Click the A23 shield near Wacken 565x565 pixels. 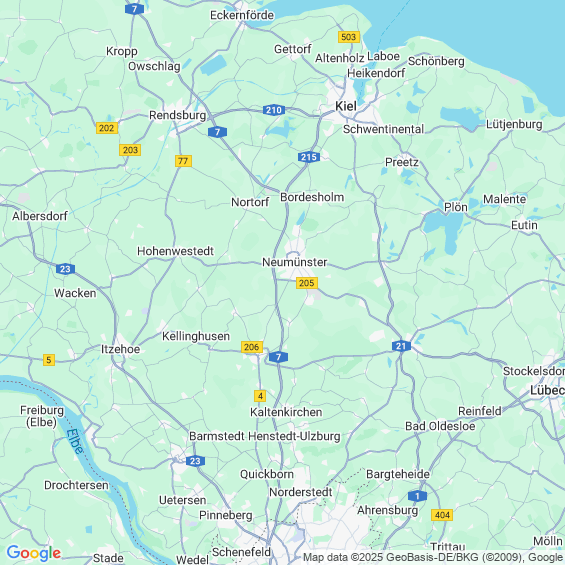click(65, 269)
